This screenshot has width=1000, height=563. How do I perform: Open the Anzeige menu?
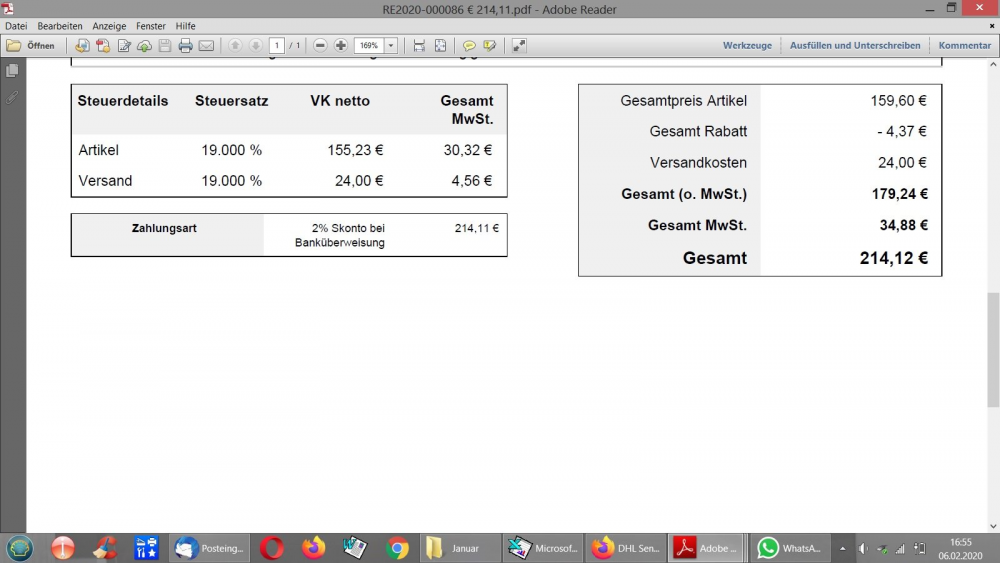tap(109, 26)
